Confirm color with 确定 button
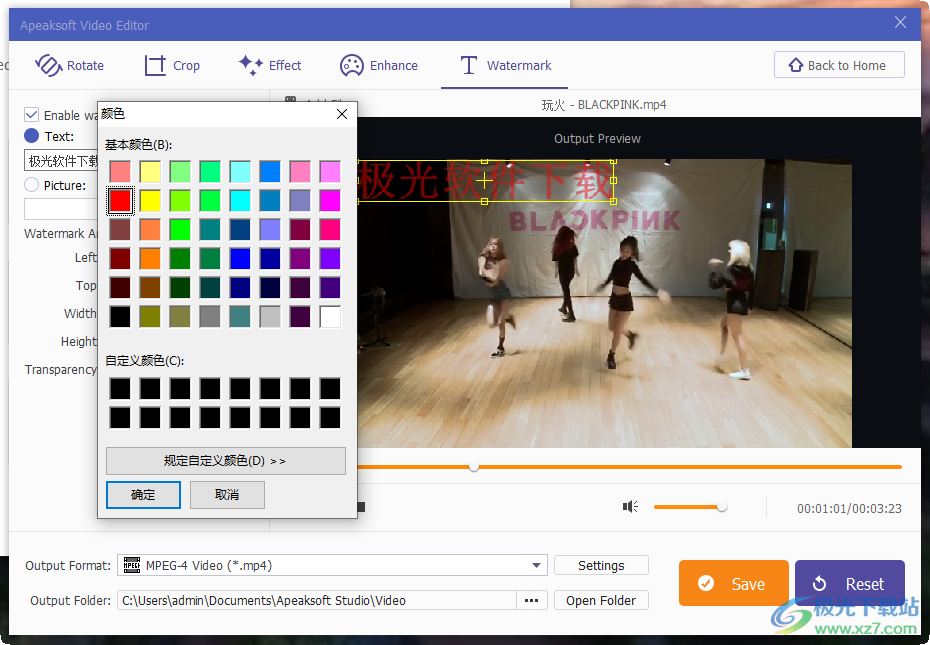Image resolution: width=930 pixels, height=645 pixels. click(143, 495)
